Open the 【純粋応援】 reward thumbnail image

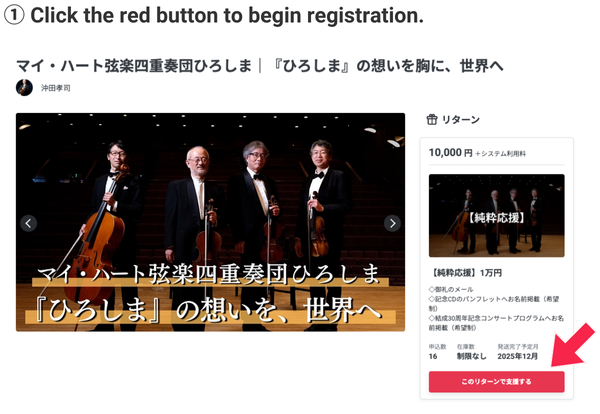(496, 215)
